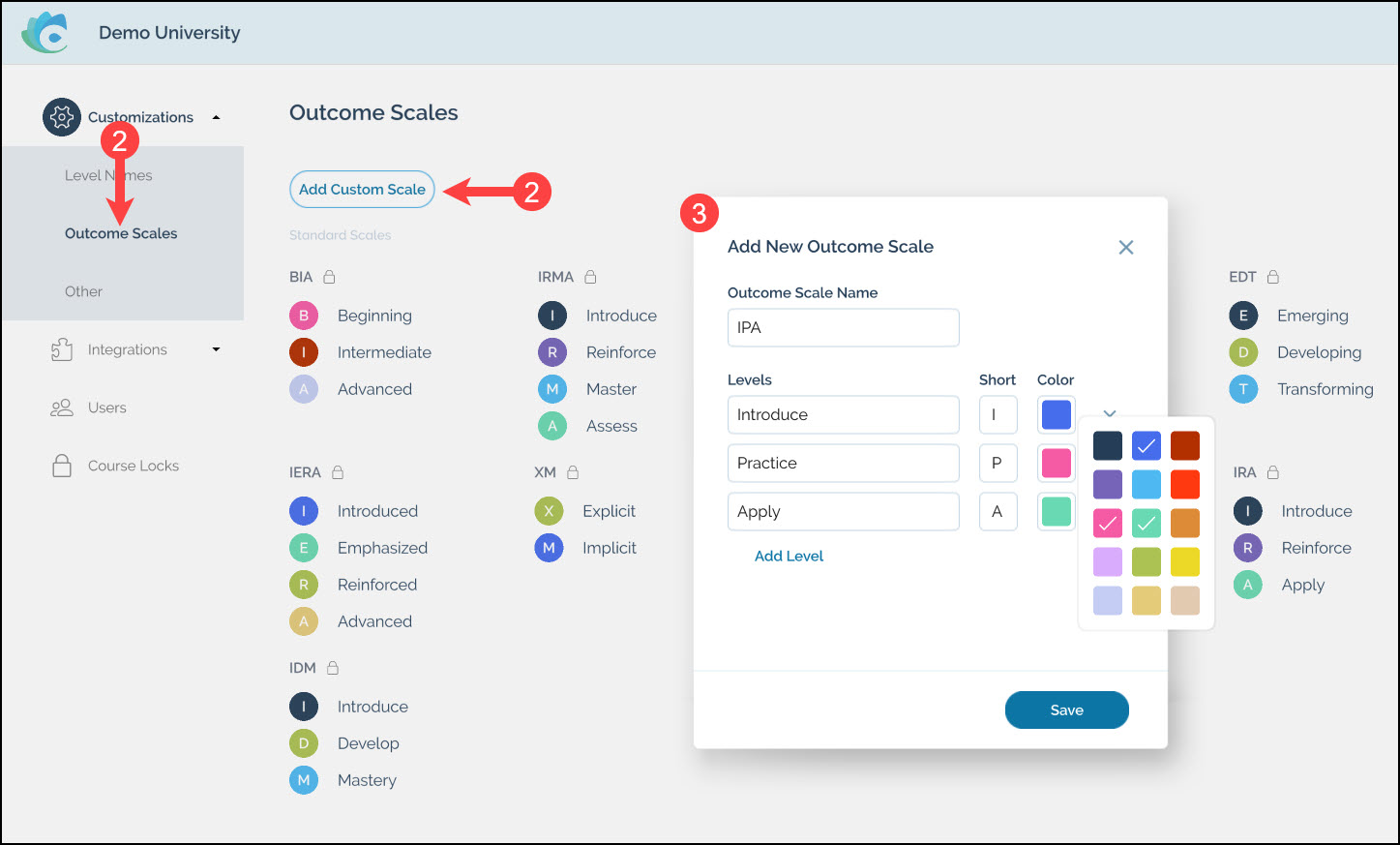Click the Practice level name field

click(x=844, y=463)
